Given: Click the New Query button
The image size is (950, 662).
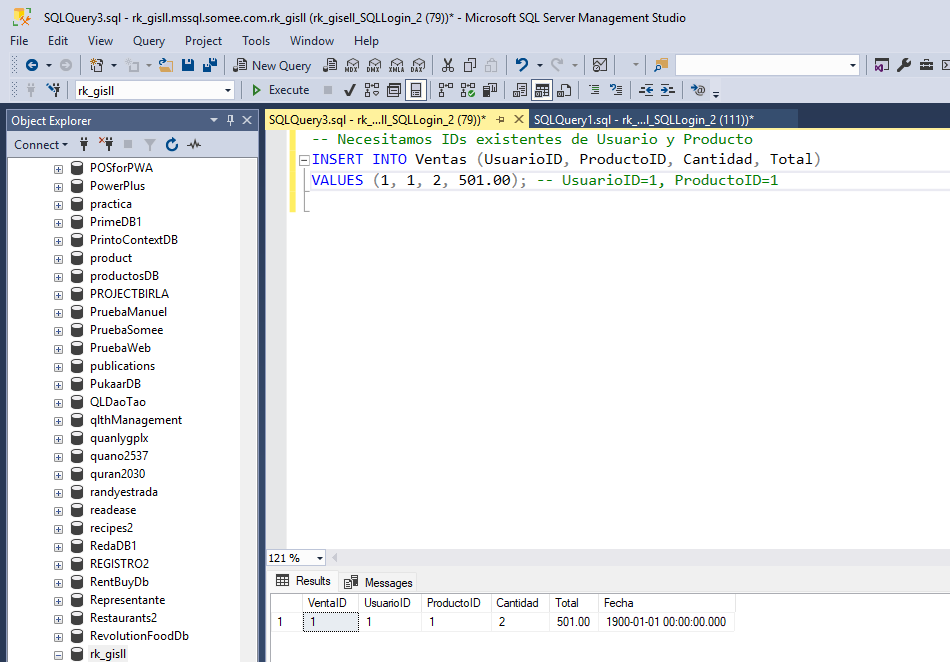Looking at the screenshot, I should 272,65.
